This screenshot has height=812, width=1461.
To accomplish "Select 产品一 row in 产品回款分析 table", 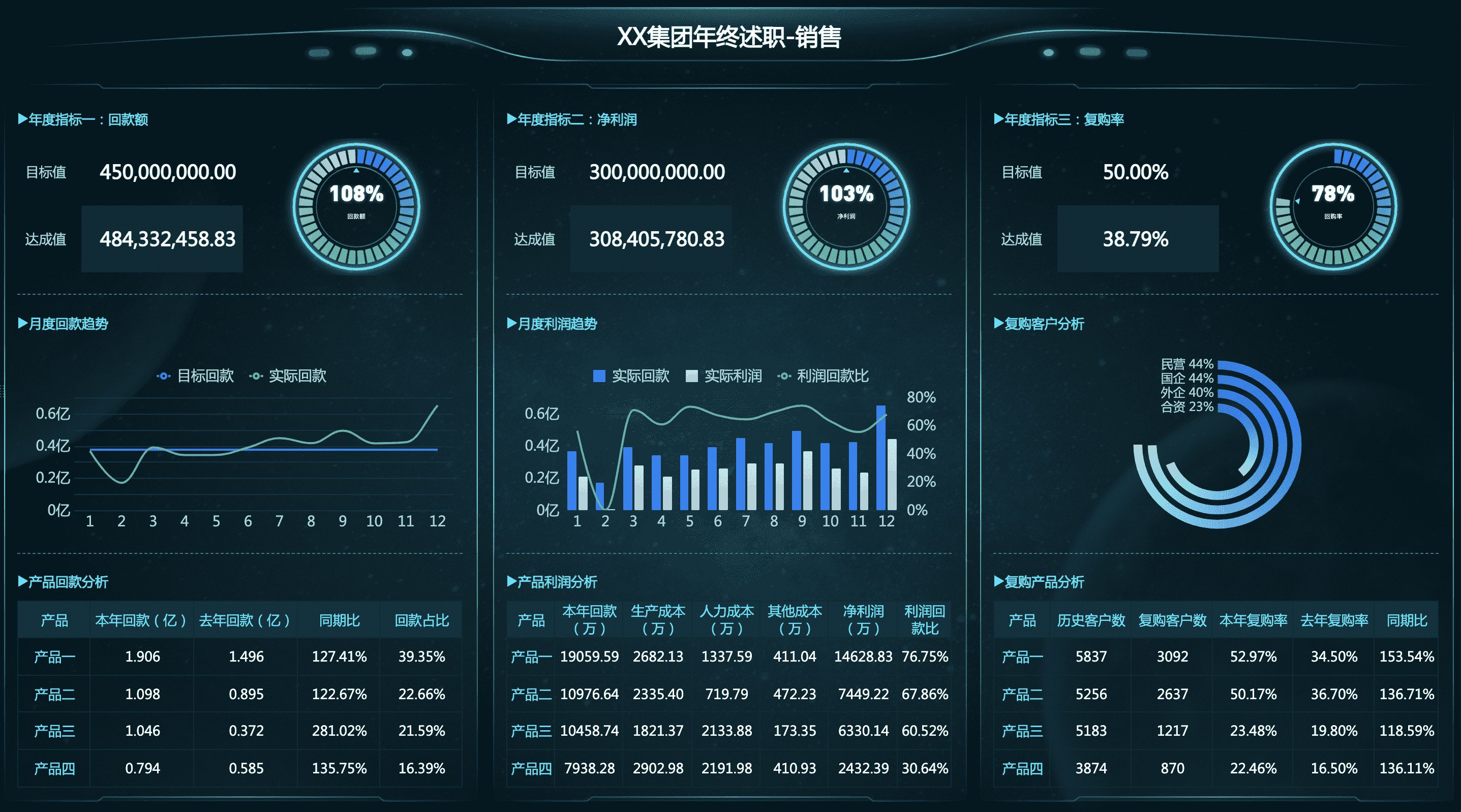I will (54, 657).
